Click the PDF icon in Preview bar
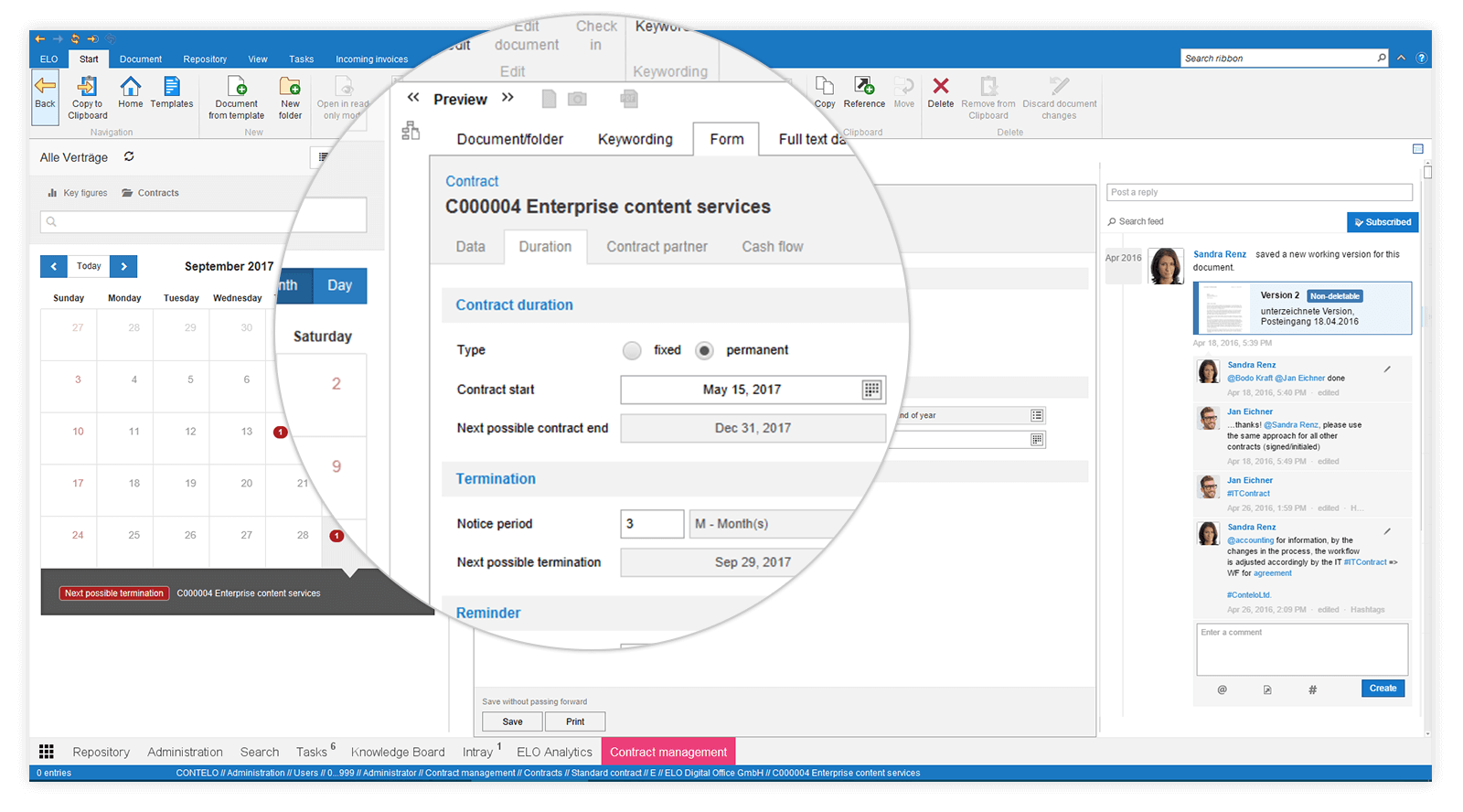1463x812 pixels. [629, 99]
